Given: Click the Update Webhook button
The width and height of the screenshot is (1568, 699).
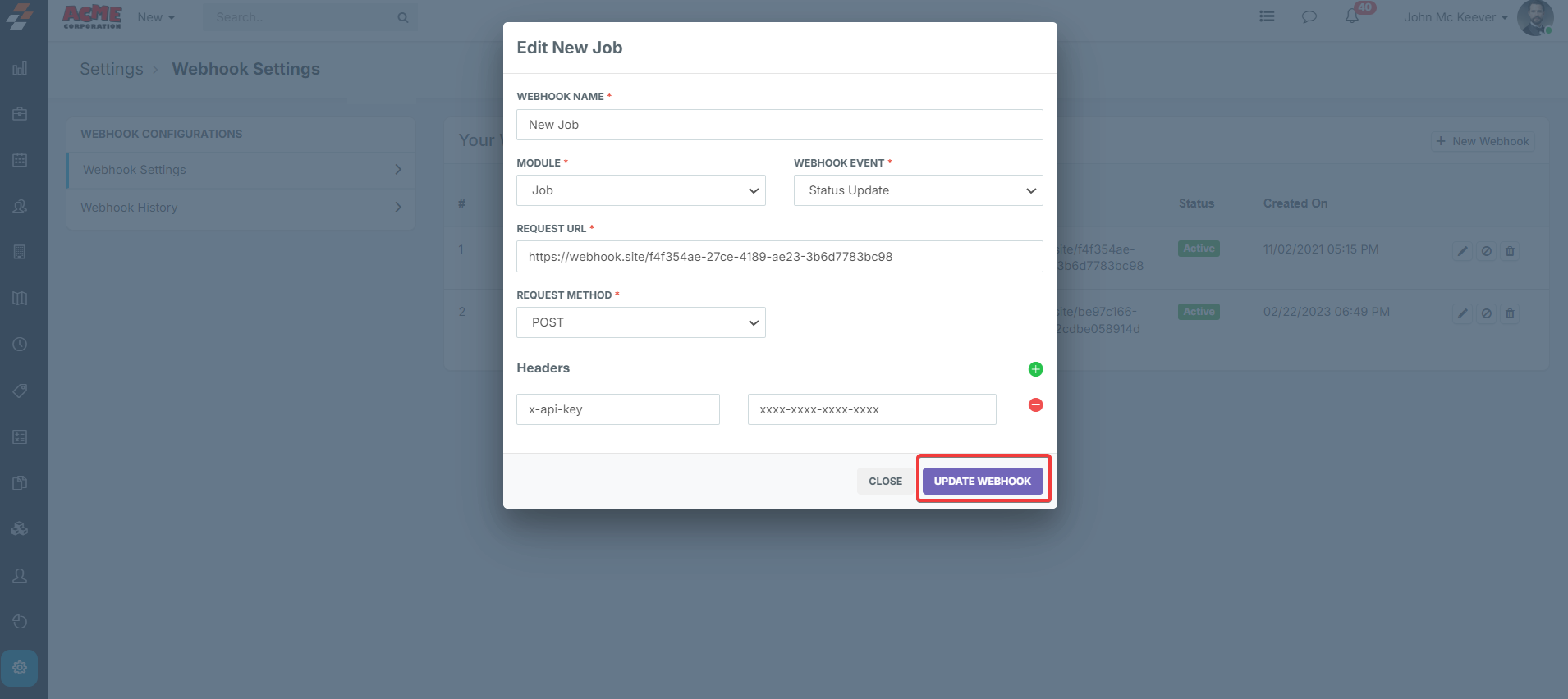Looking at the screenshot, I should point(982,482).
